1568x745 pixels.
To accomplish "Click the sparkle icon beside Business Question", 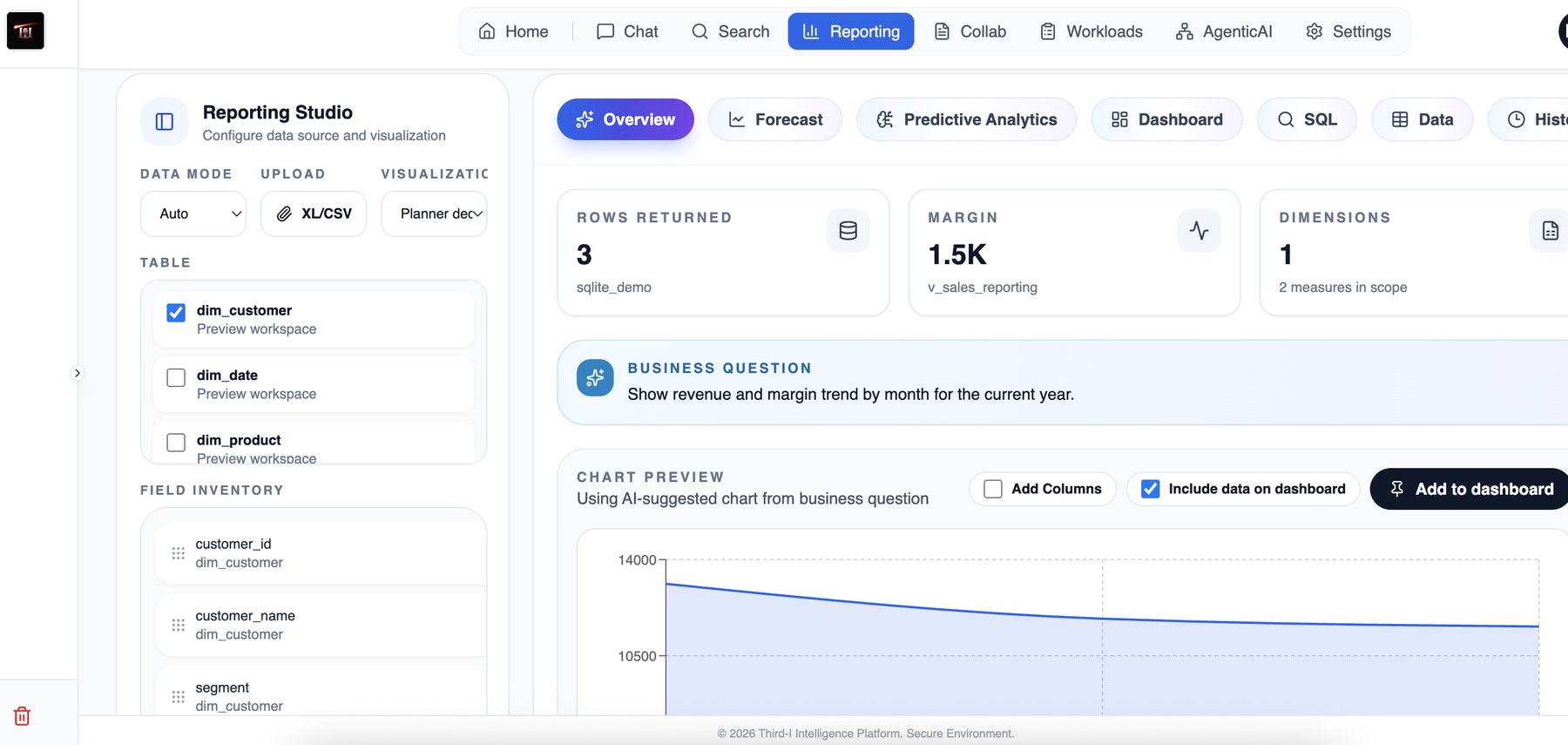I will tap(595, 378).
